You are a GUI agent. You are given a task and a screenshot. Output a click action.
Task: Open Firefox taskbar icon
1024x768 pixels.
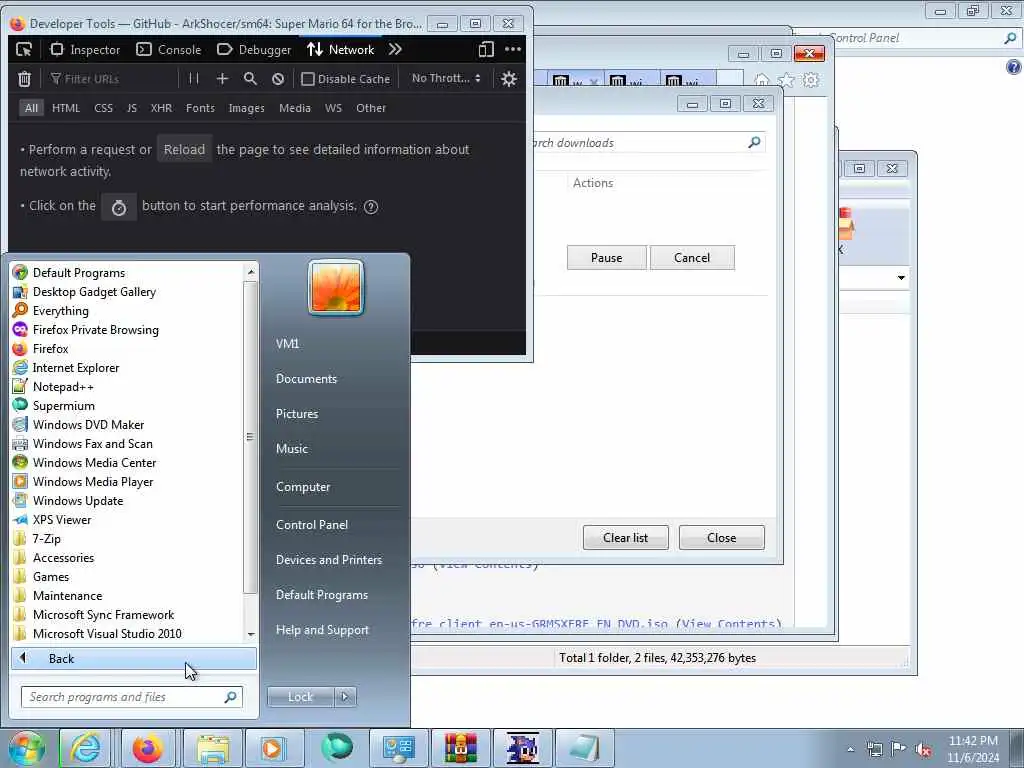[x=147, y=748]
